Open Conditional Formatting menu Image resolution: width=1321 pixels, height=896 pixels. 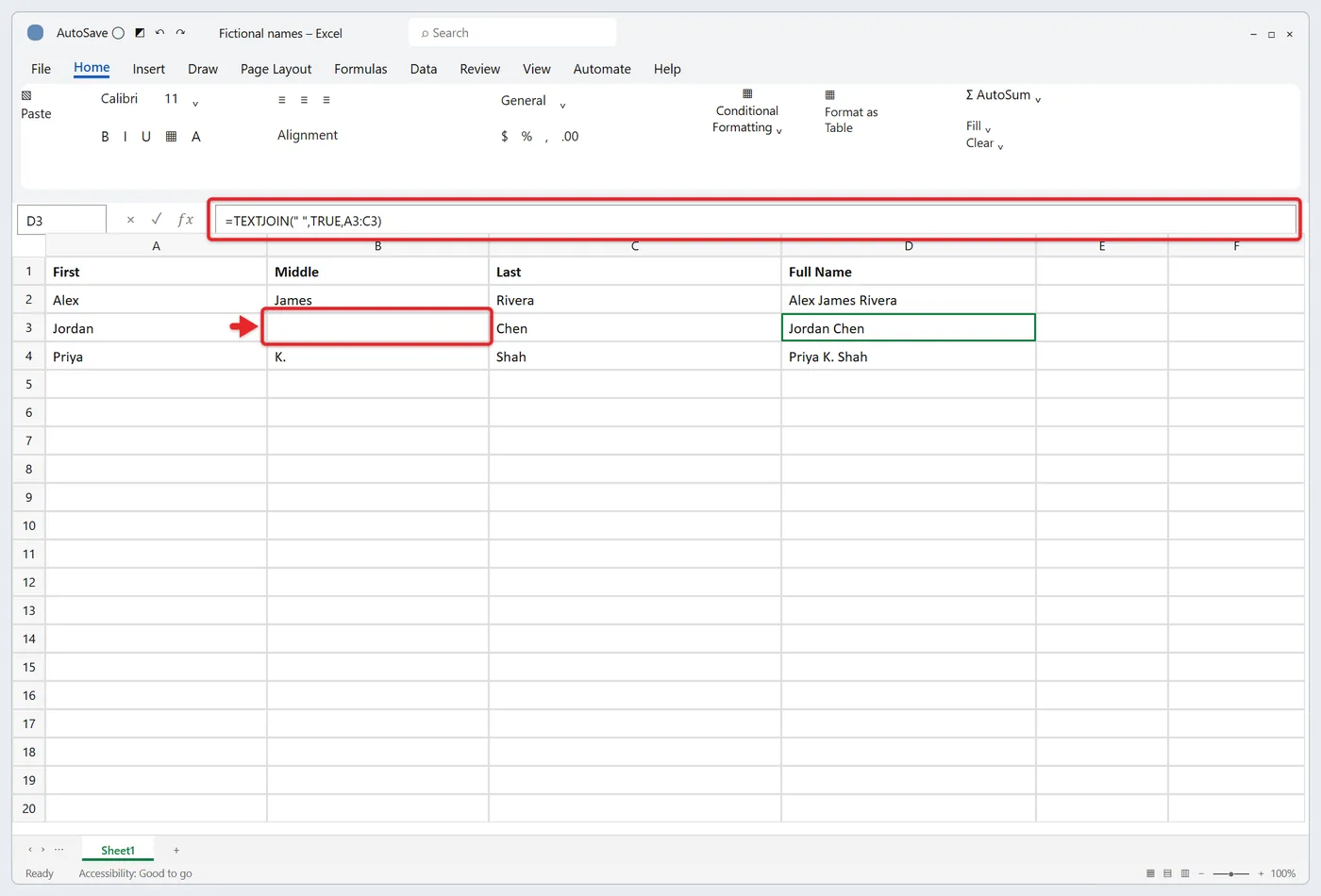[x=747, y=111]
